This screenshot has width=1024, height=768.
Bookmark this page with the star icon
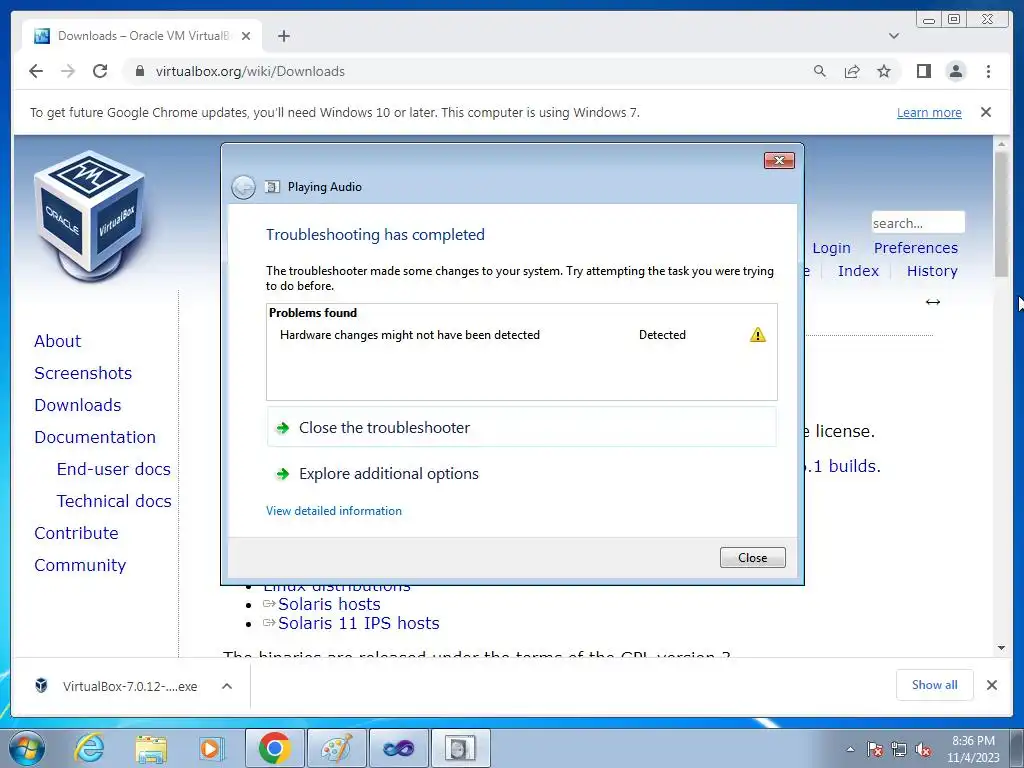(x=884, y=71)
